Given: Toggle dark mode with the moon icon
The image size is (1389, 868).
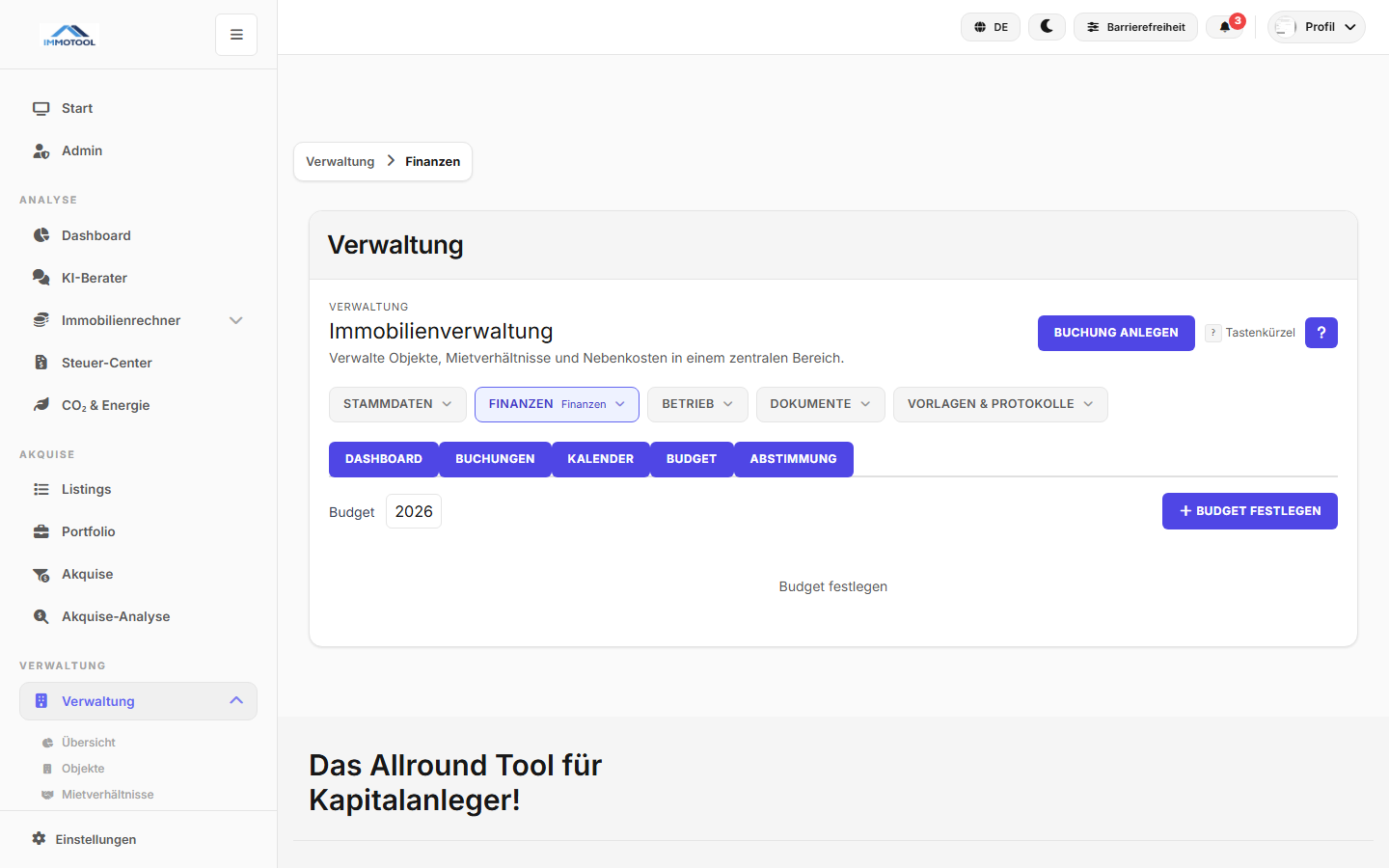Looking at the screenshot, I should [x=1047, y=26].
